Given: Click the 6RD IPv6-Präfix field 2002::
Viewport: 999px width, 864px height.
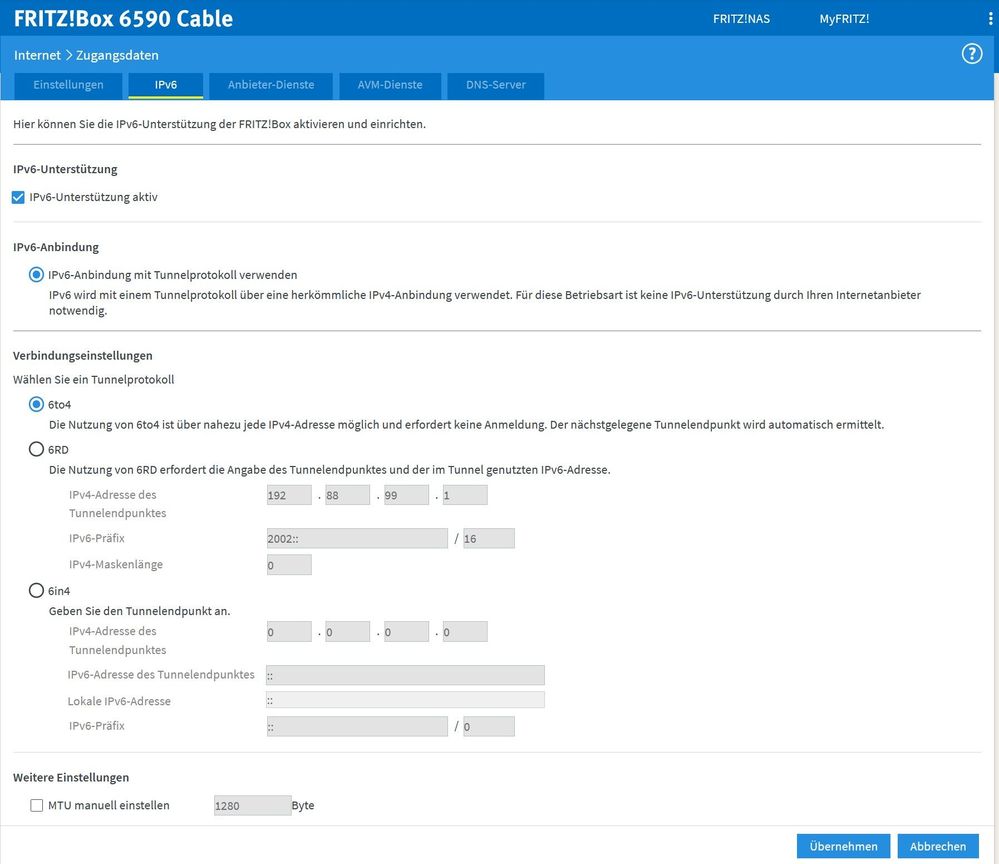Looking at the screenshot, I should coord(357,538).
